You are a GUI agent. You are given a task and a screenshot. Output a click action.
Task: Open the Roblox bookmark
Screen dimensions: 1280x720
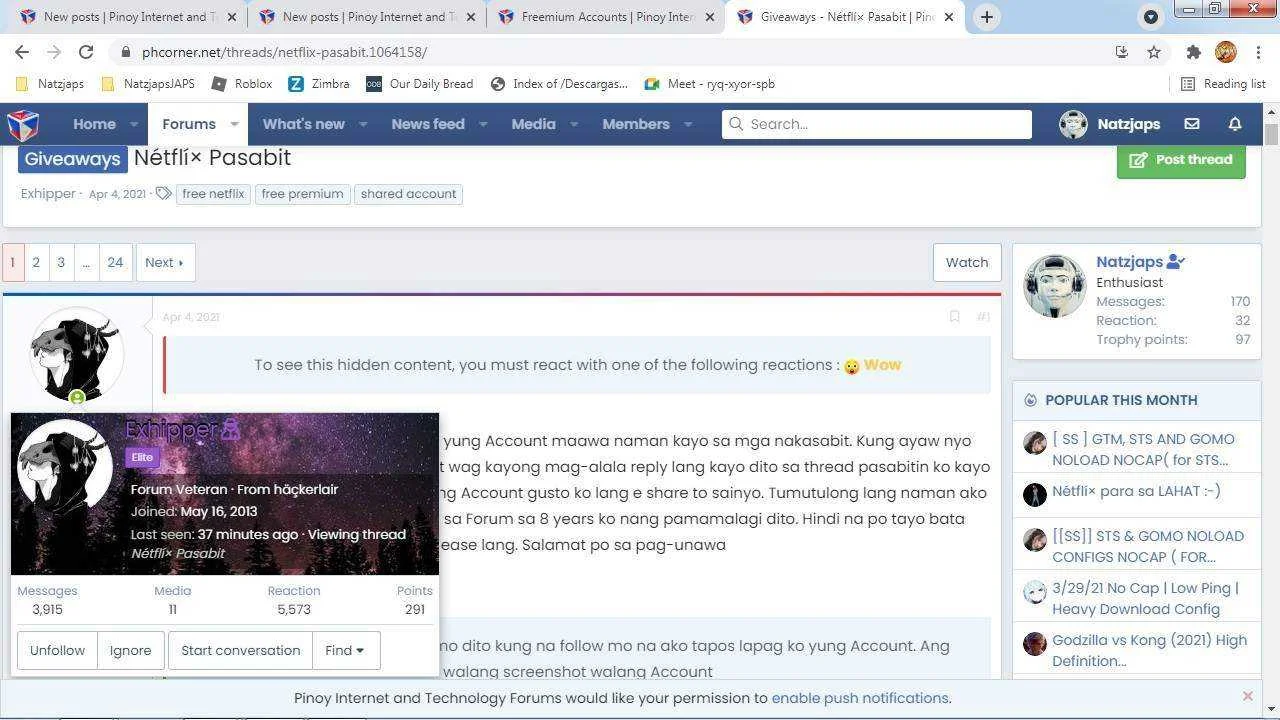242,84
